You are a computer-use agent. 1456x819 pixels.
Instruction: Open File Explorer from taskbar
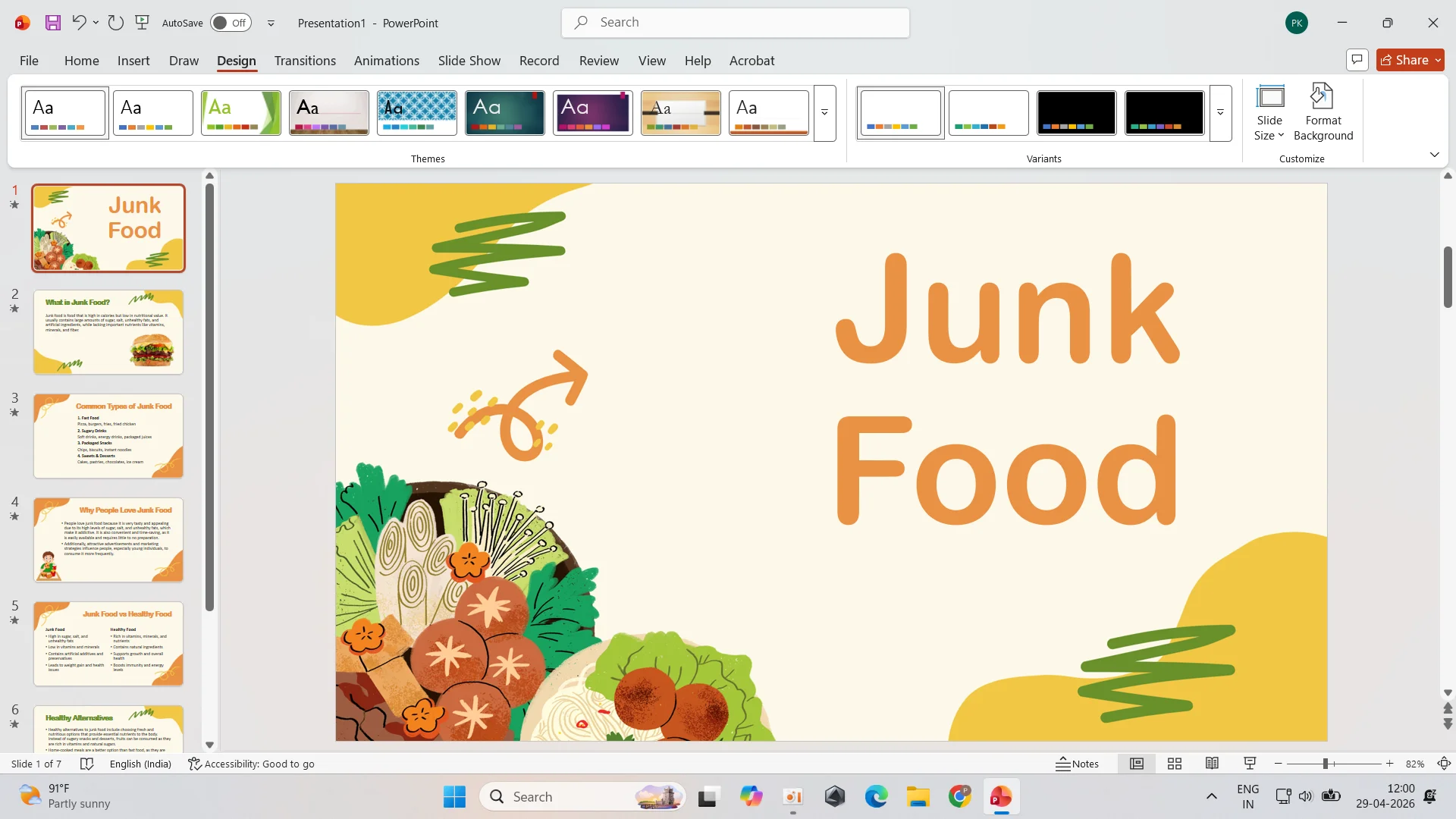(918, 796)
